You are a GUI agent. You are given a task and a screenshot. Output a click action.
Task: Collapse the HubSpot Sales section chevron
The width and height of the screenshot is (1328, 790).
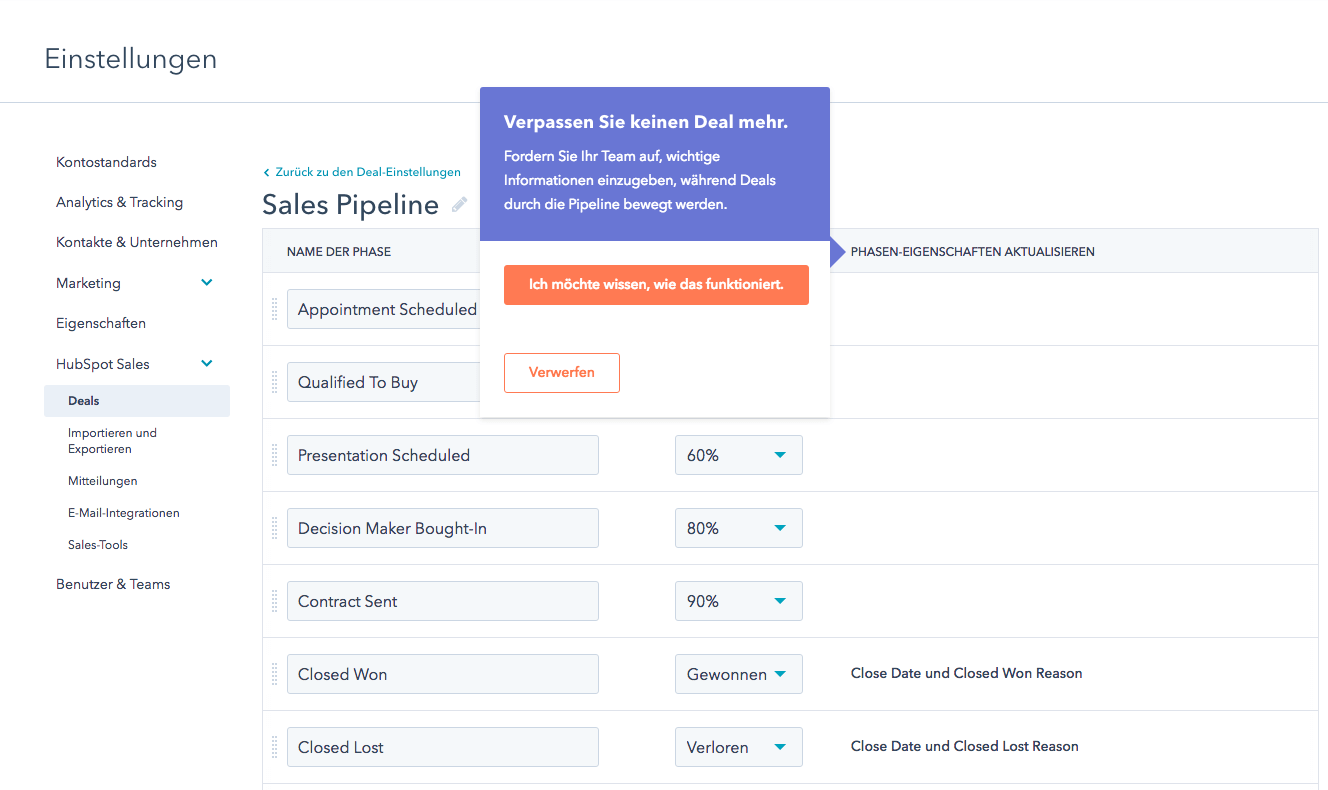click(207, 363)
